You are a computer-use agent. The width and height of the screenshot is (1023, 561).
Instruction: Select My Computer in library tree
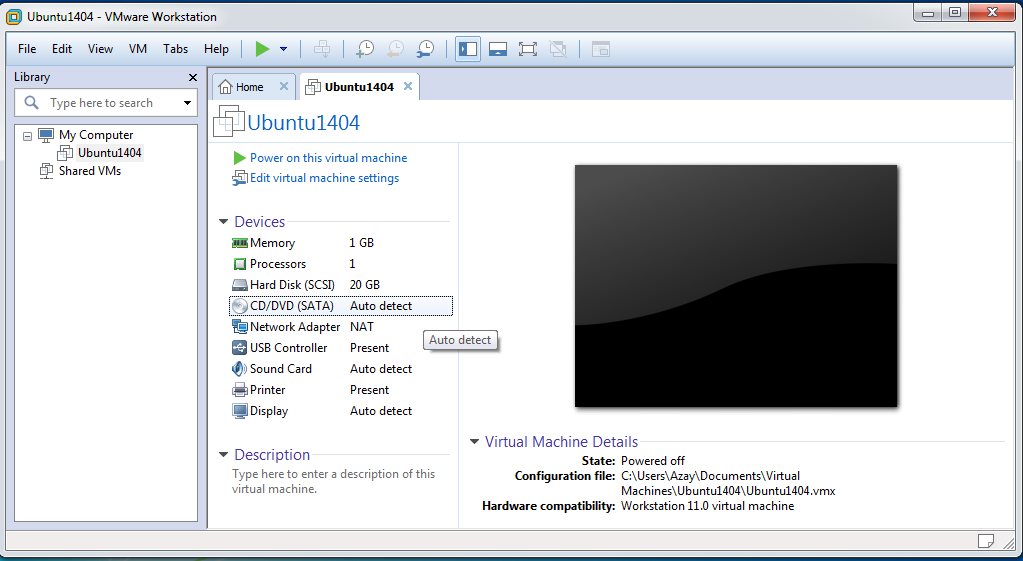coord(96,135)
